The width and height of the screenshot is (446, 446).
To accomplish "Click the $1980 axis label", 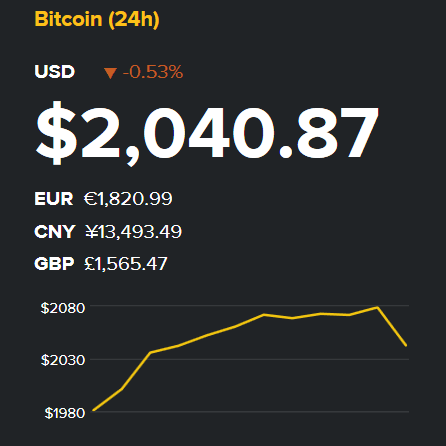I will tap(65, 413).
